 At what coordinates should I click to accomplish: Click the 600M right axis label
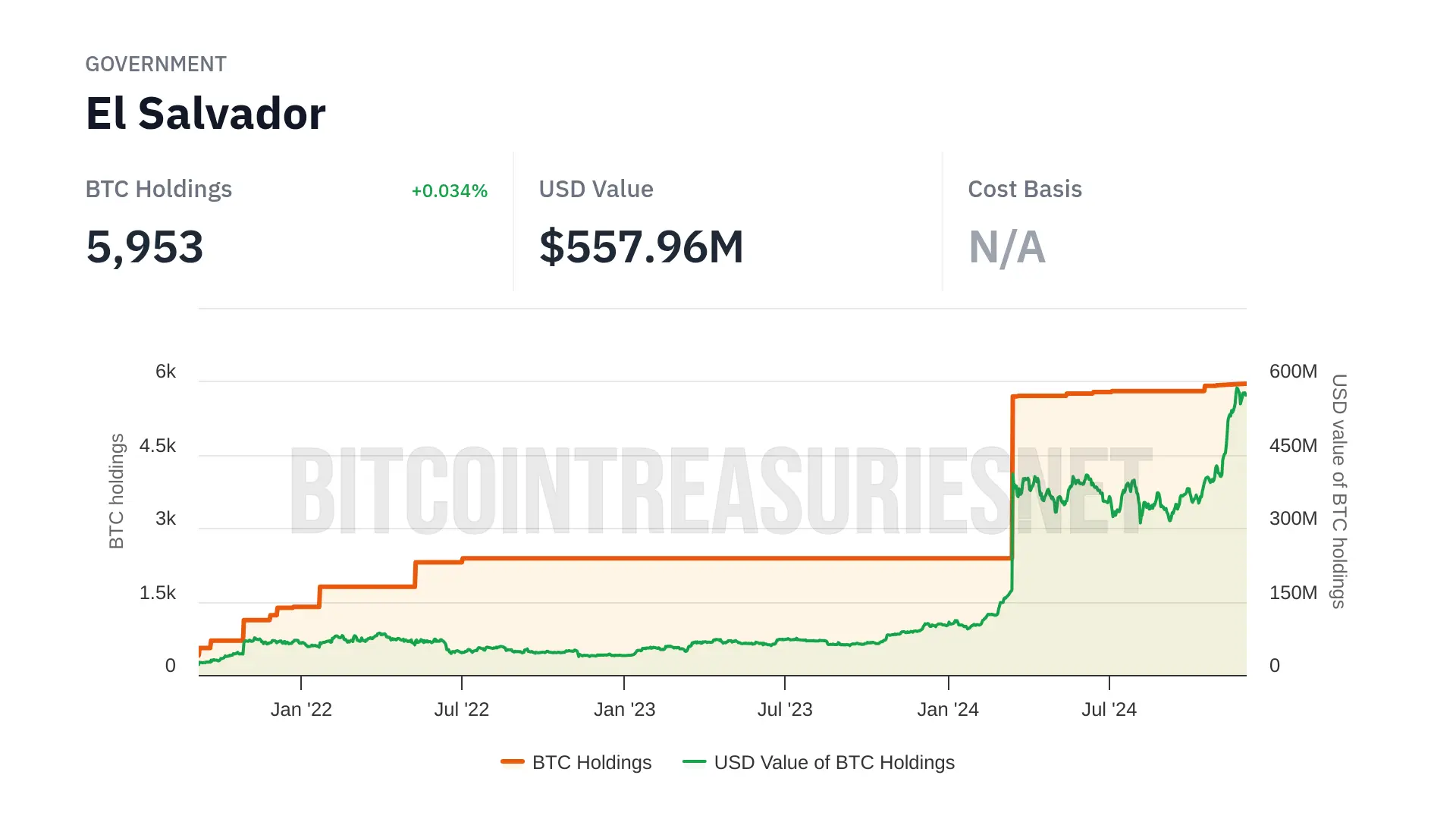(1293, 371)
